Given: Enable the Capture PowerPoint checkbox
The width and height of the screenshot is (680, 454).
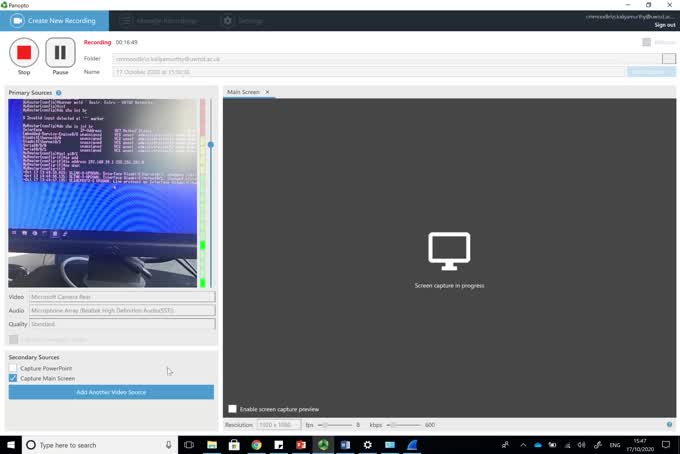Looking at the screenshot, I should 13,368.
